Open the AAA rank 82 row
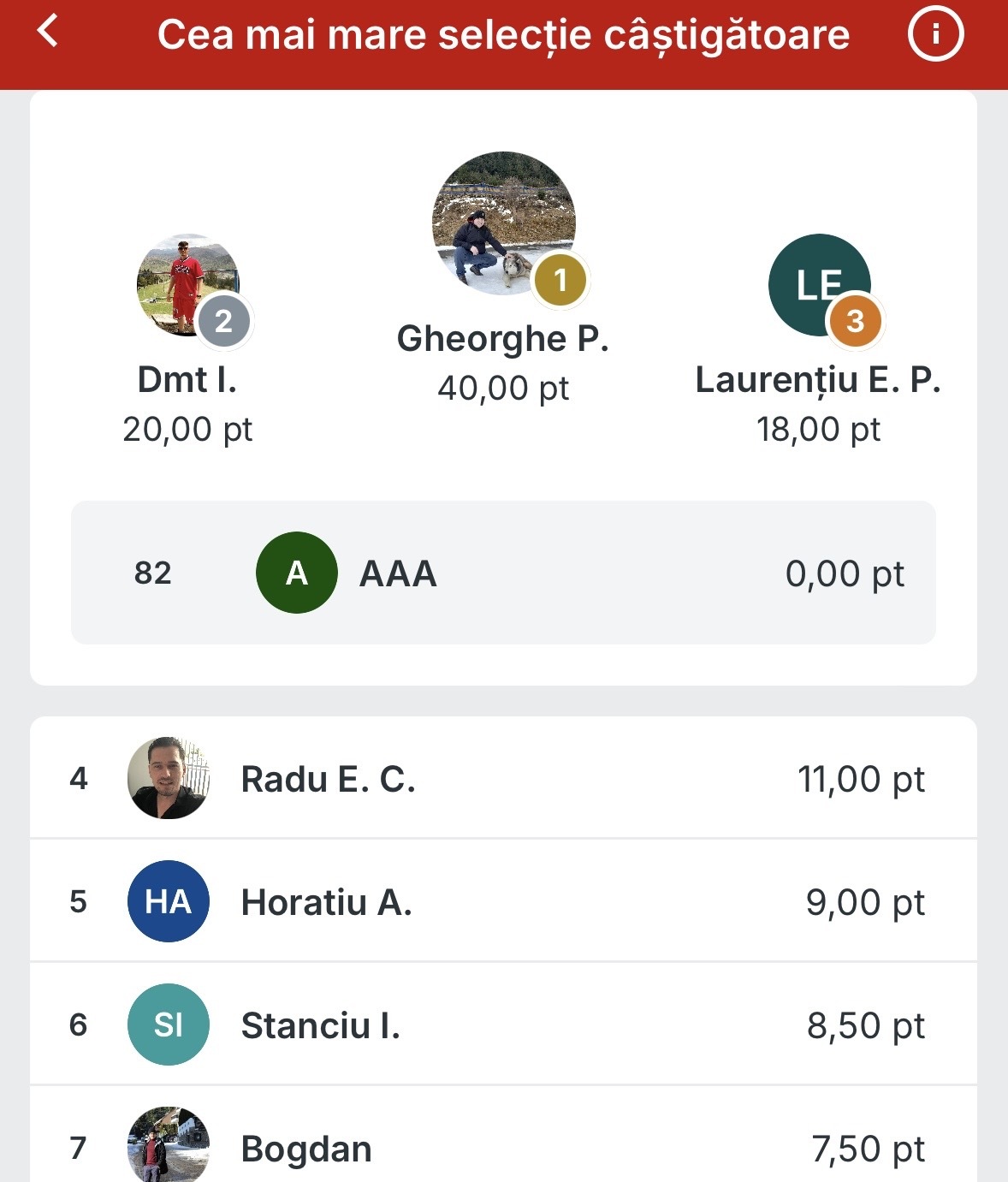Screen dimensions: 1008x1182 (x=503, y=573)
